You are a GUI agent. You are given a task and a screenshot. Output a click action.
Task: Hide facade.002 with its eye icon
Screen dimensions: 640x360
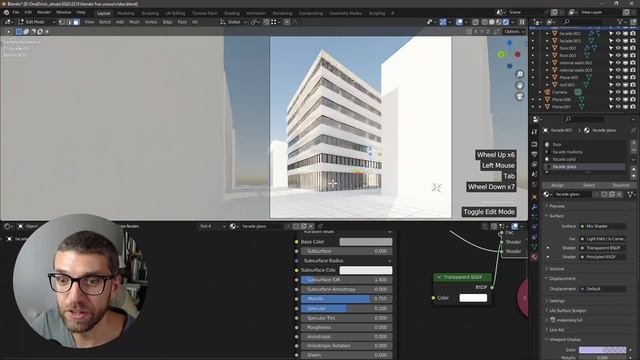(x=618, y=33)
